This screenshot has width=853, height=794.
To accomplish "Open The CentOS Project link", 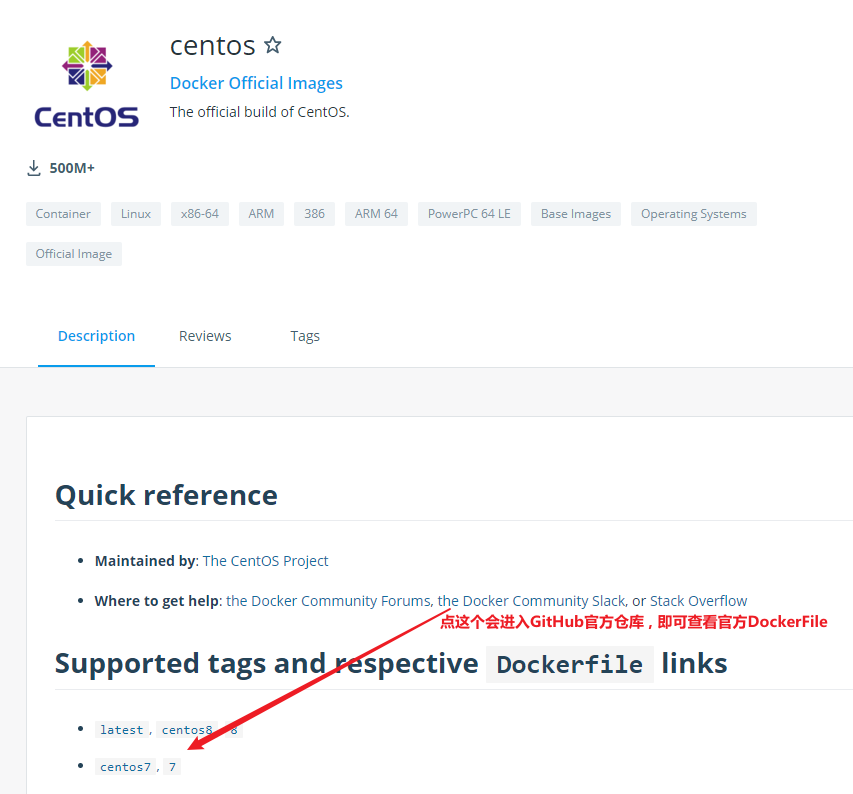I will coord(265,561).
